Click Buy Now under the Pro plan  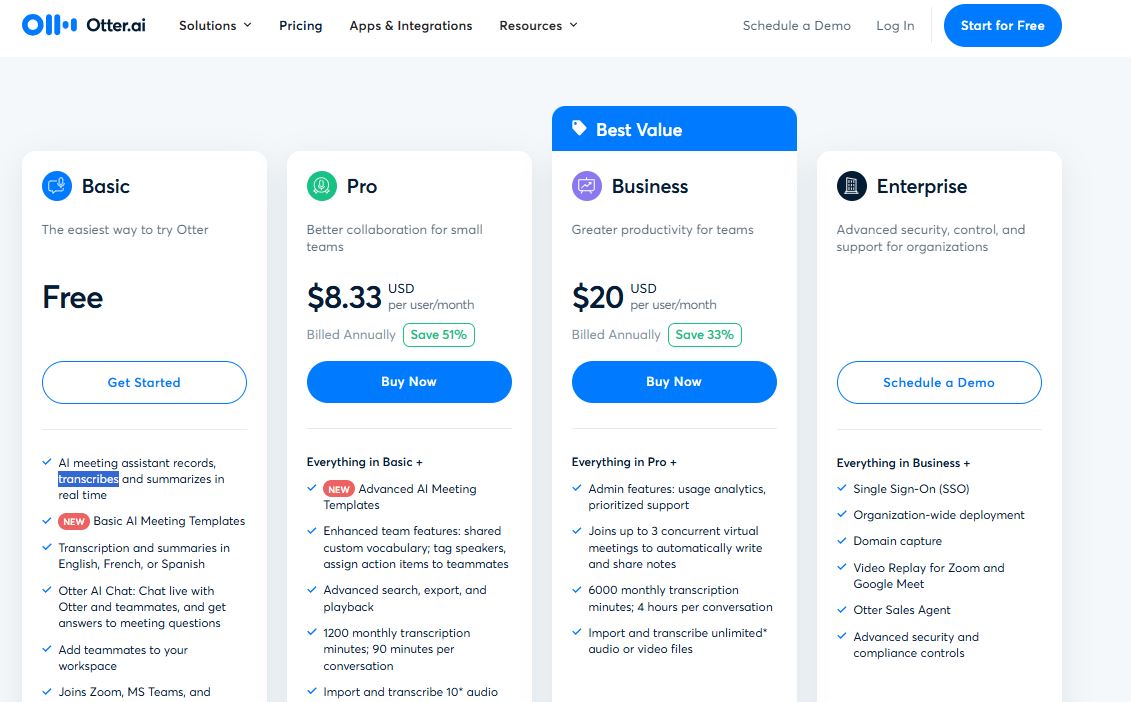[x=409, y=382]
